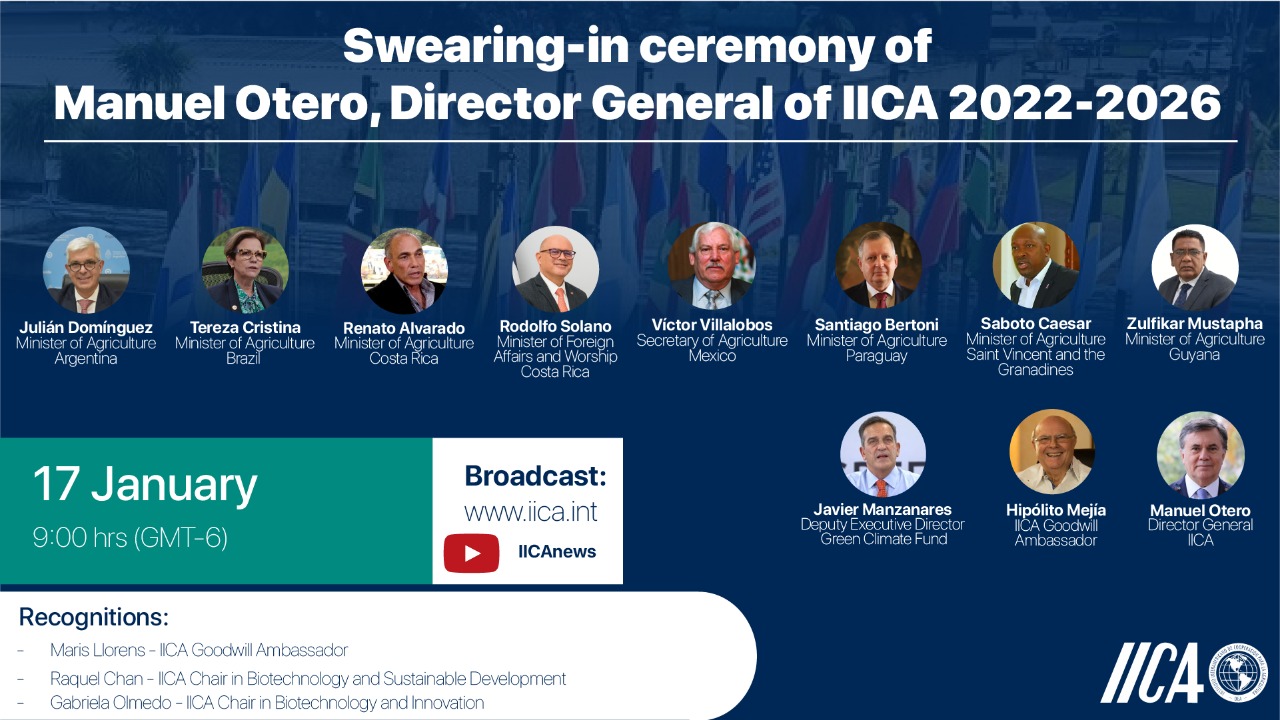Select the portrait above Tereza Cristina caption
This screenshot has width=1280, height=720.
(245, 270)
